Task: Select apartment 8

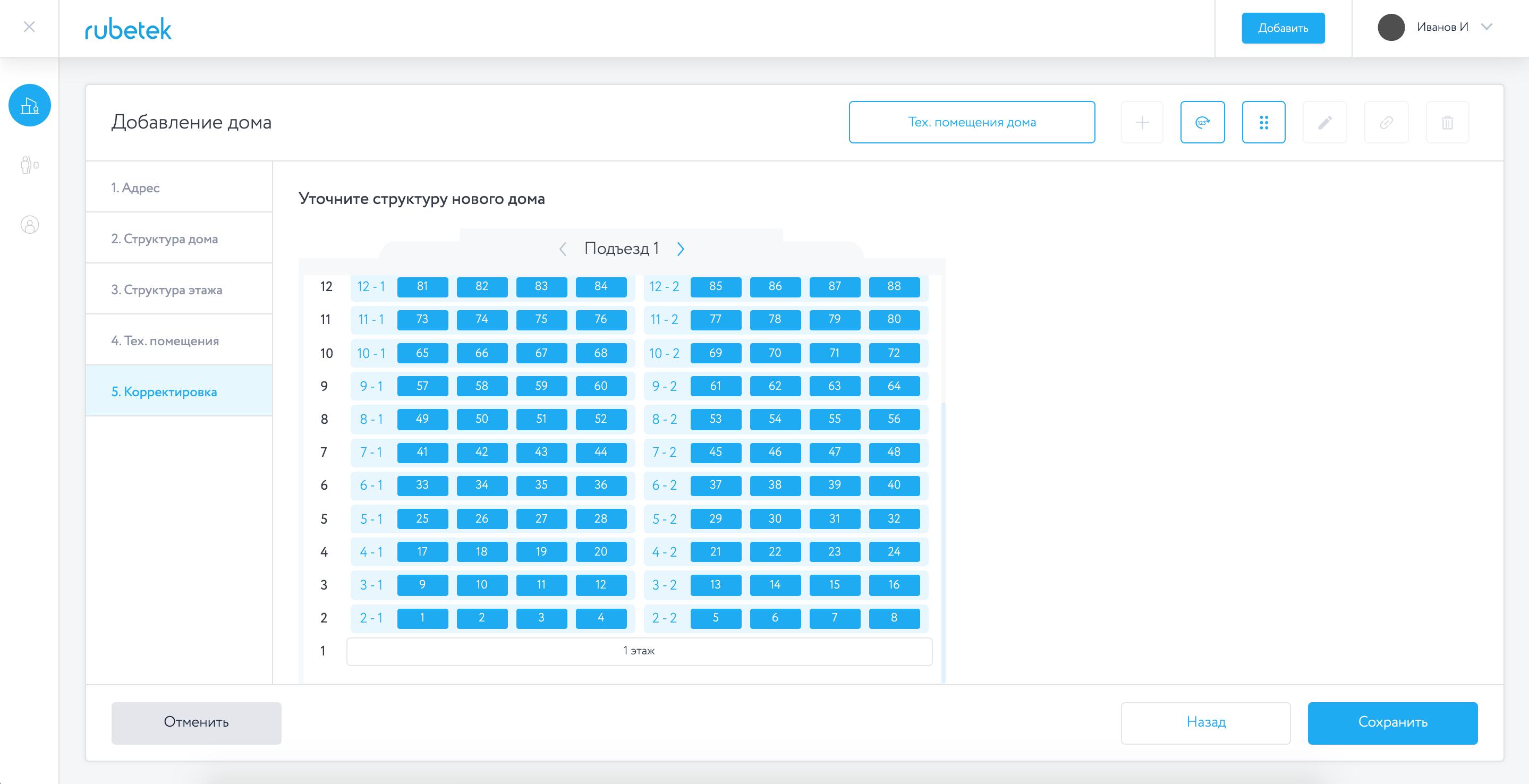Action: point(894,618)
